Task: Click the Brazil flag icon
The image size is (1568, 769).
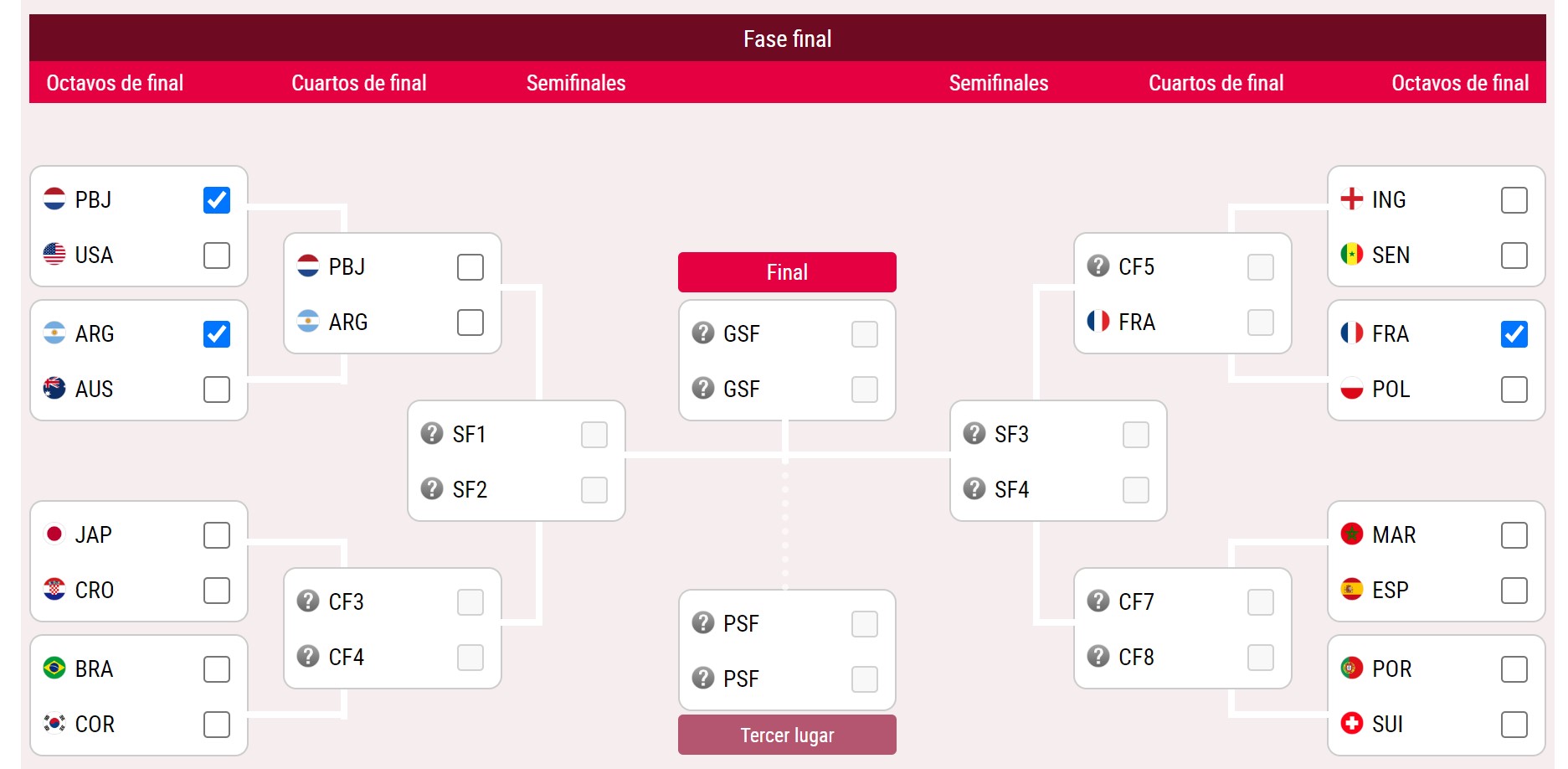Action: click(54, 668)
